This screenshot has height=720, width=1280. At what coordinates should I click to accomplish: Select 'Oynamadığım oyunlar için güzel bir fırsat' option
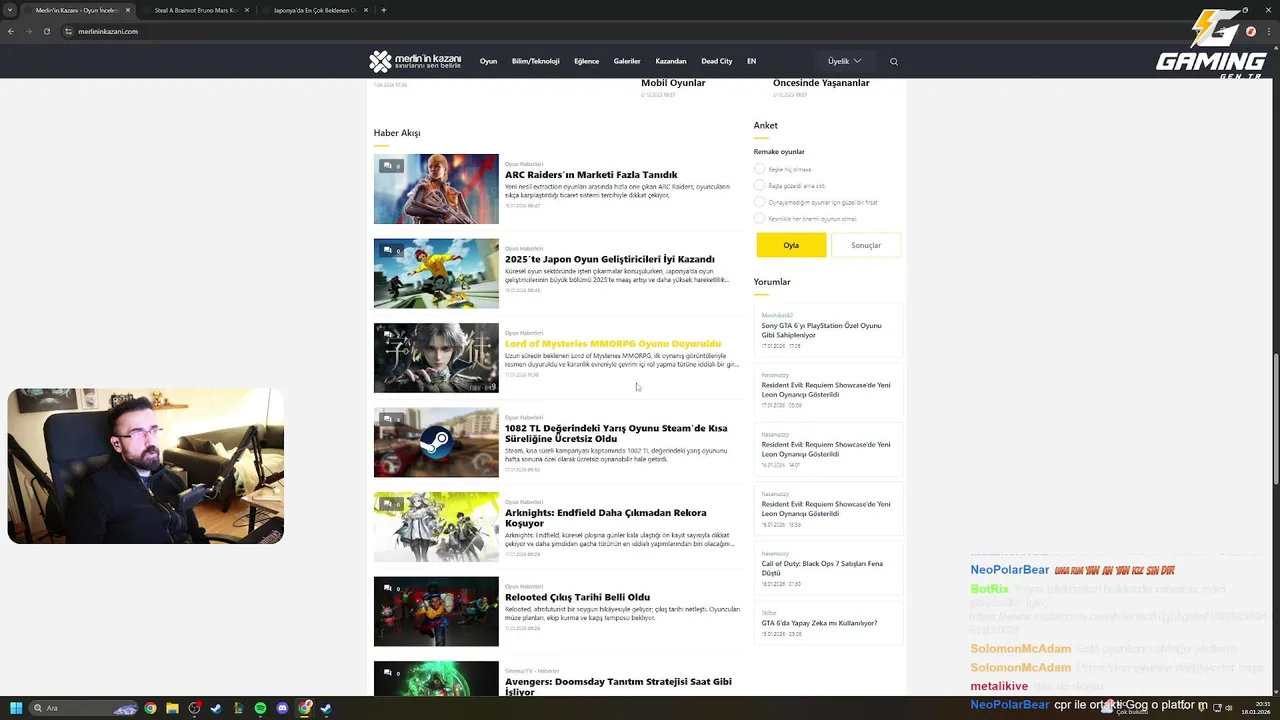[x=759, y=202]
